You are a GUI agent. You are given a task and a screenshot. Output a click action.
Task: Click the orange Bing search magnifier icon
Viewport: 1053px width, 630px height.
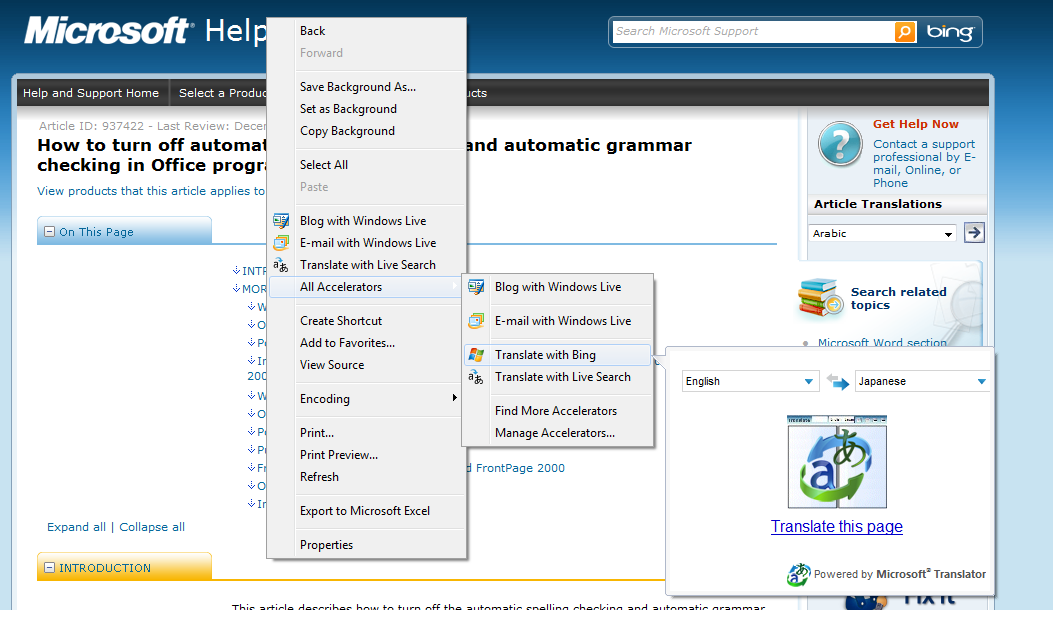tap(905, 32)
